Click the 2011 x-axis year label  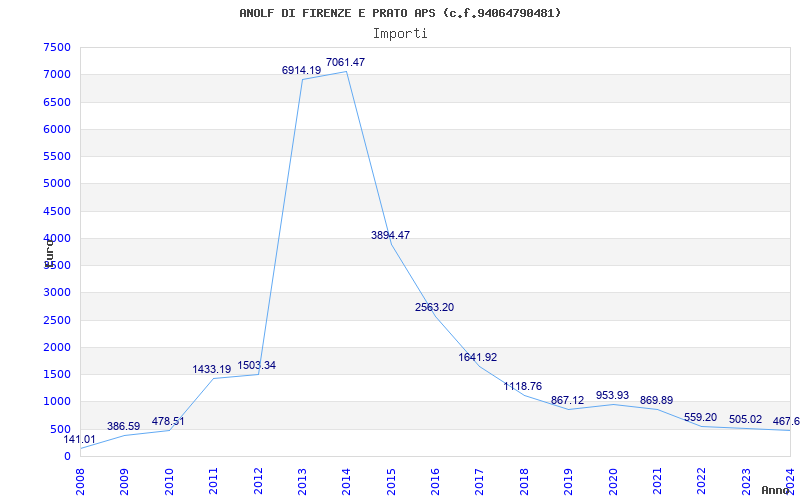pyautogui.click(x=213, y=482)
